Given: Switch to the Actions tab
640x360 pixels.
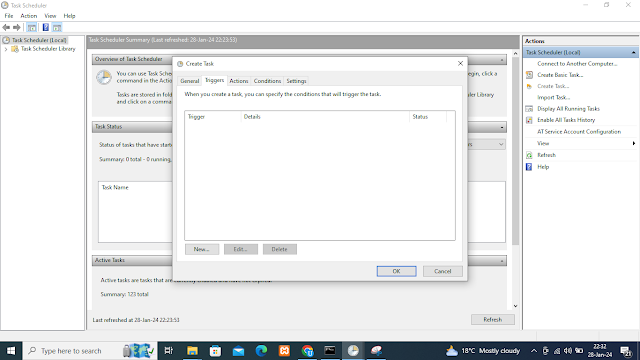Looking at the screenshot, I should pyautogui.click(x=239, y=81).
